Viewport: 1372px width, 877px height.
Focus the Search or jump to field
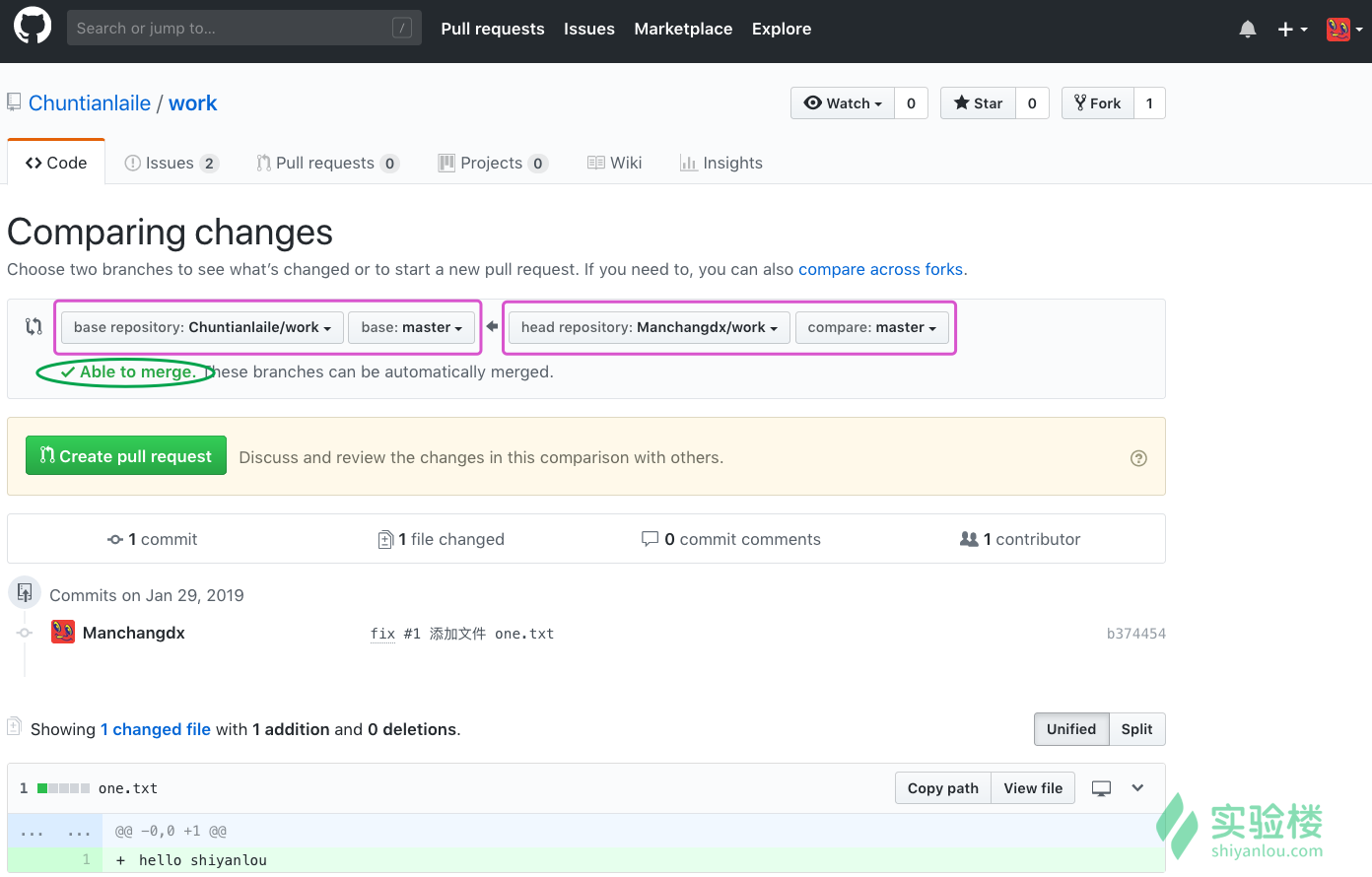click(x=243, y=28)
